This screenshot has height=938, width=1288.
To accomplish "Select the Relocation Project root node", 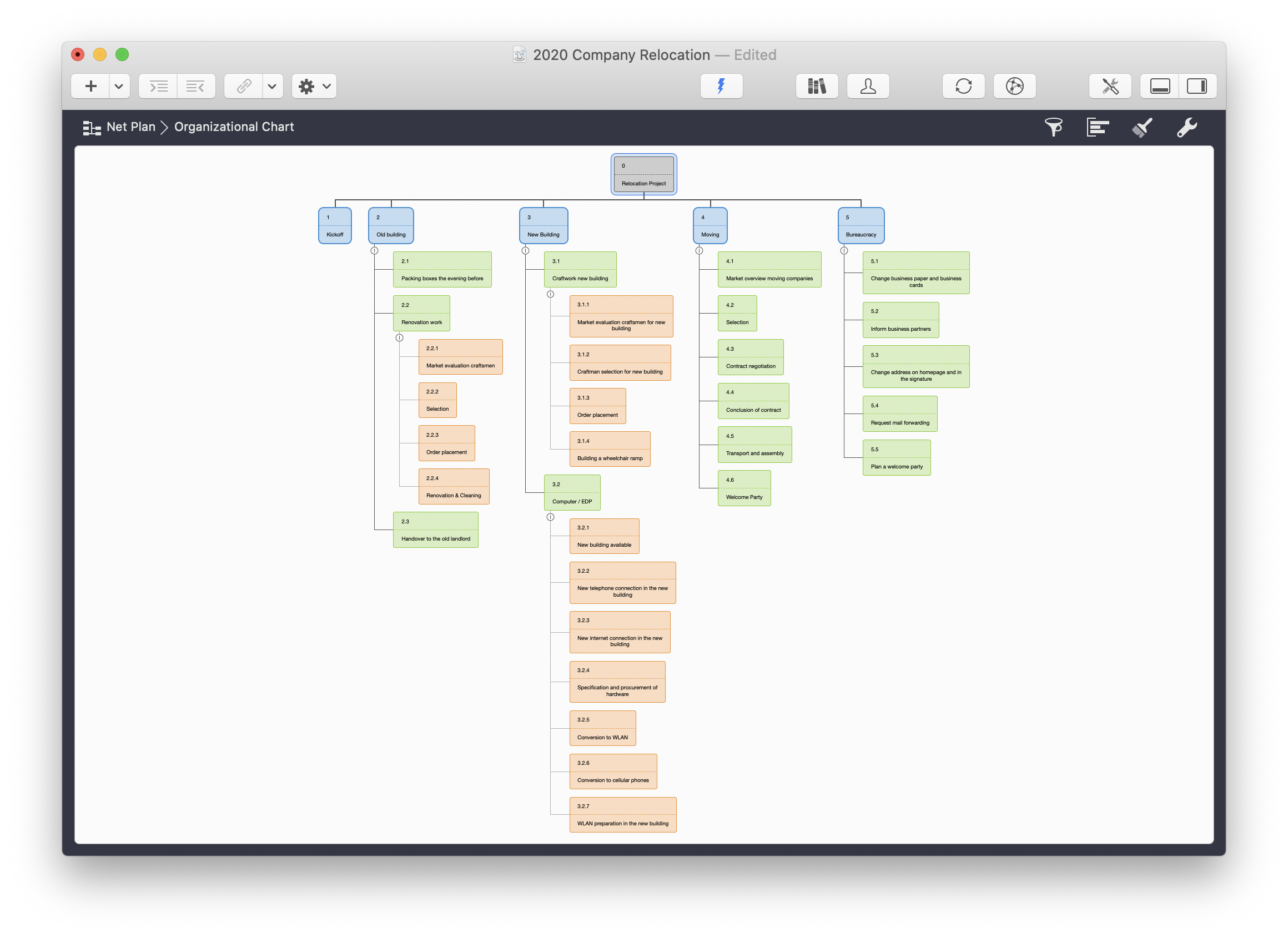I will click(643, 175).
